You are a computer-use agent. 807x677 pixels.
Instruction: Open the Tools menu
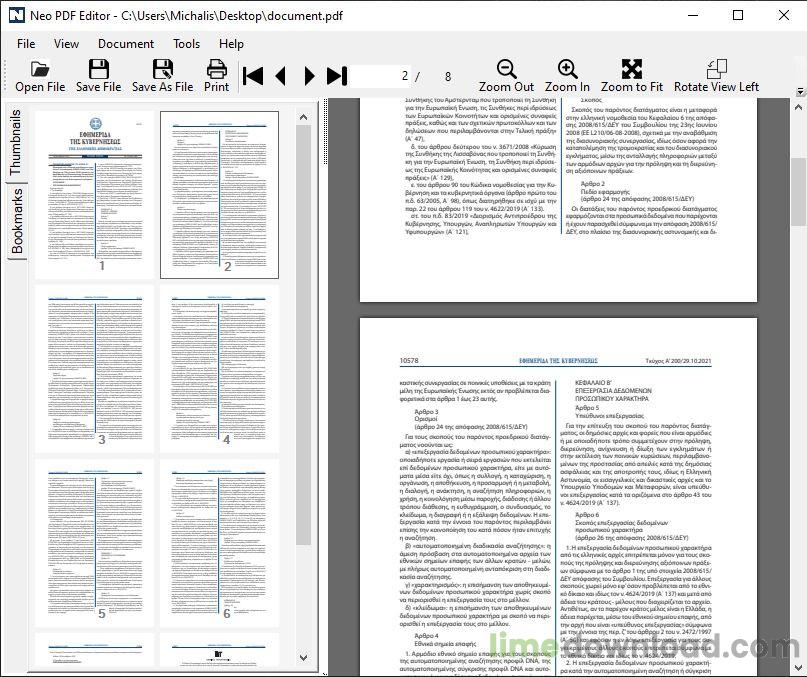(x=186, y=44)
